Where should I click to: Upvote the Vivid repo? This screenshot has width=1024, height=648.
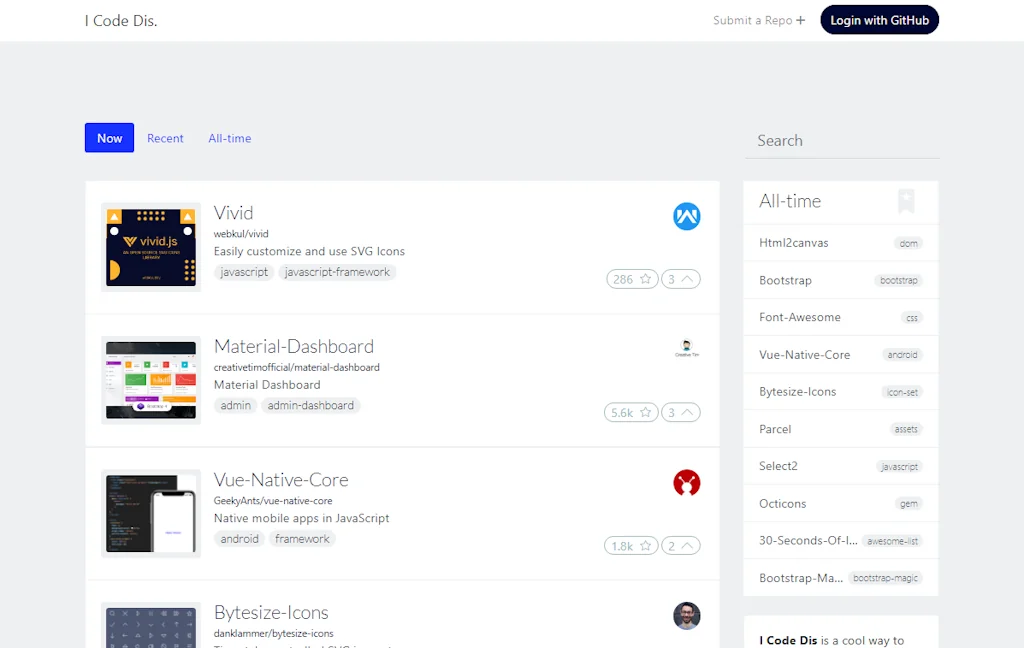click(x=681, y=279)
